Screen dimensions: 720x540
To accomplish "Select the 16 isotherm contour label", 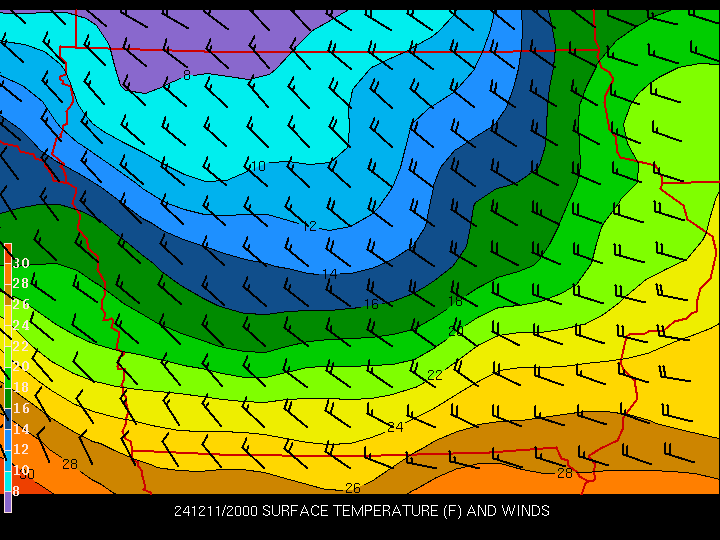I will coord(371,304).
